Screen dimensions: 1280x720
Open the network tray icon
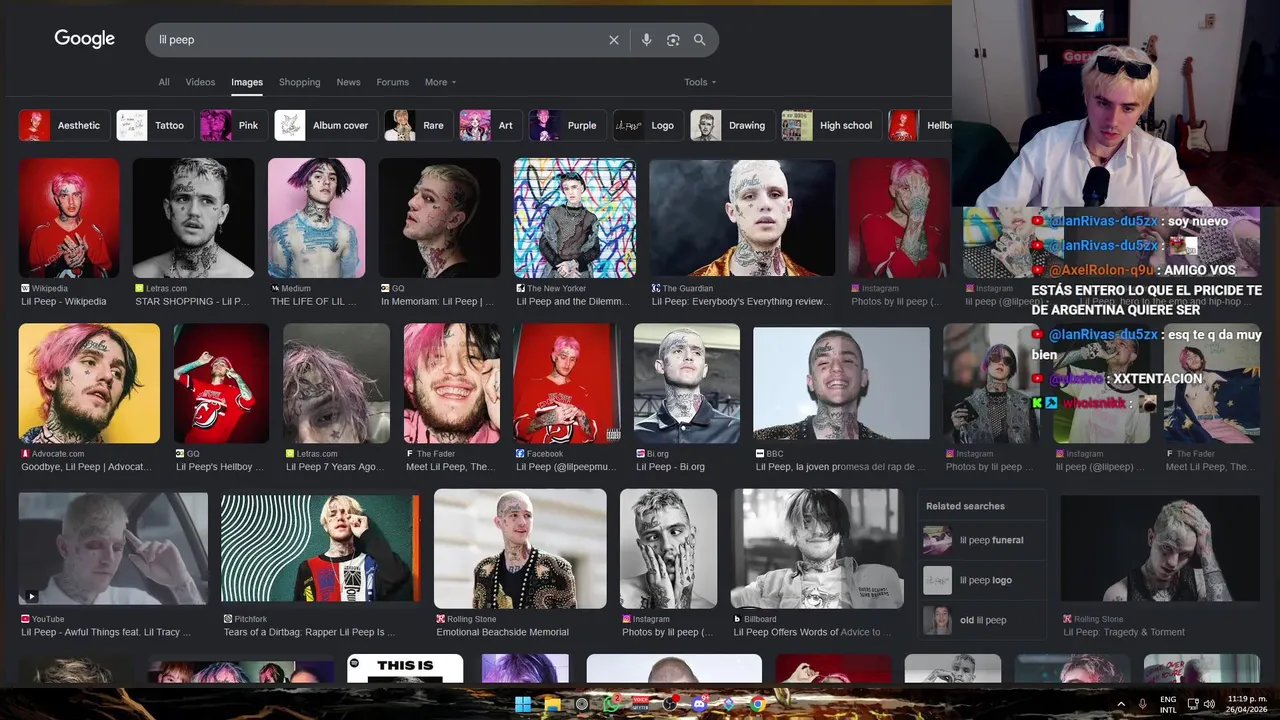pyautogui.click(x=1193, y=704)
